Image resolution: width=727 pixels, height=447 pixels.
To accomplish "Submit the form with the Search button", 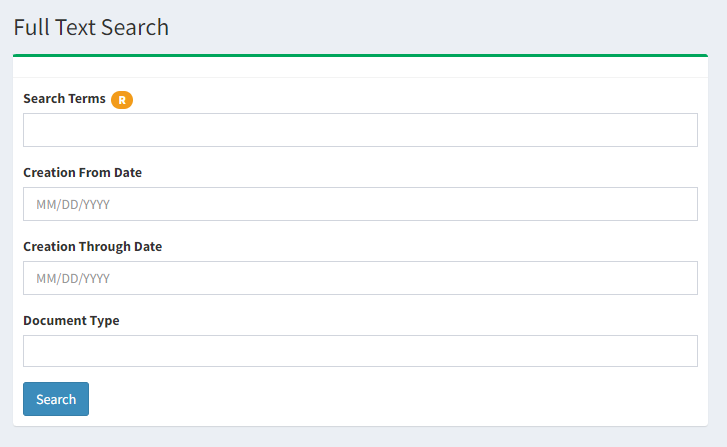I will [x=56, y=399].
